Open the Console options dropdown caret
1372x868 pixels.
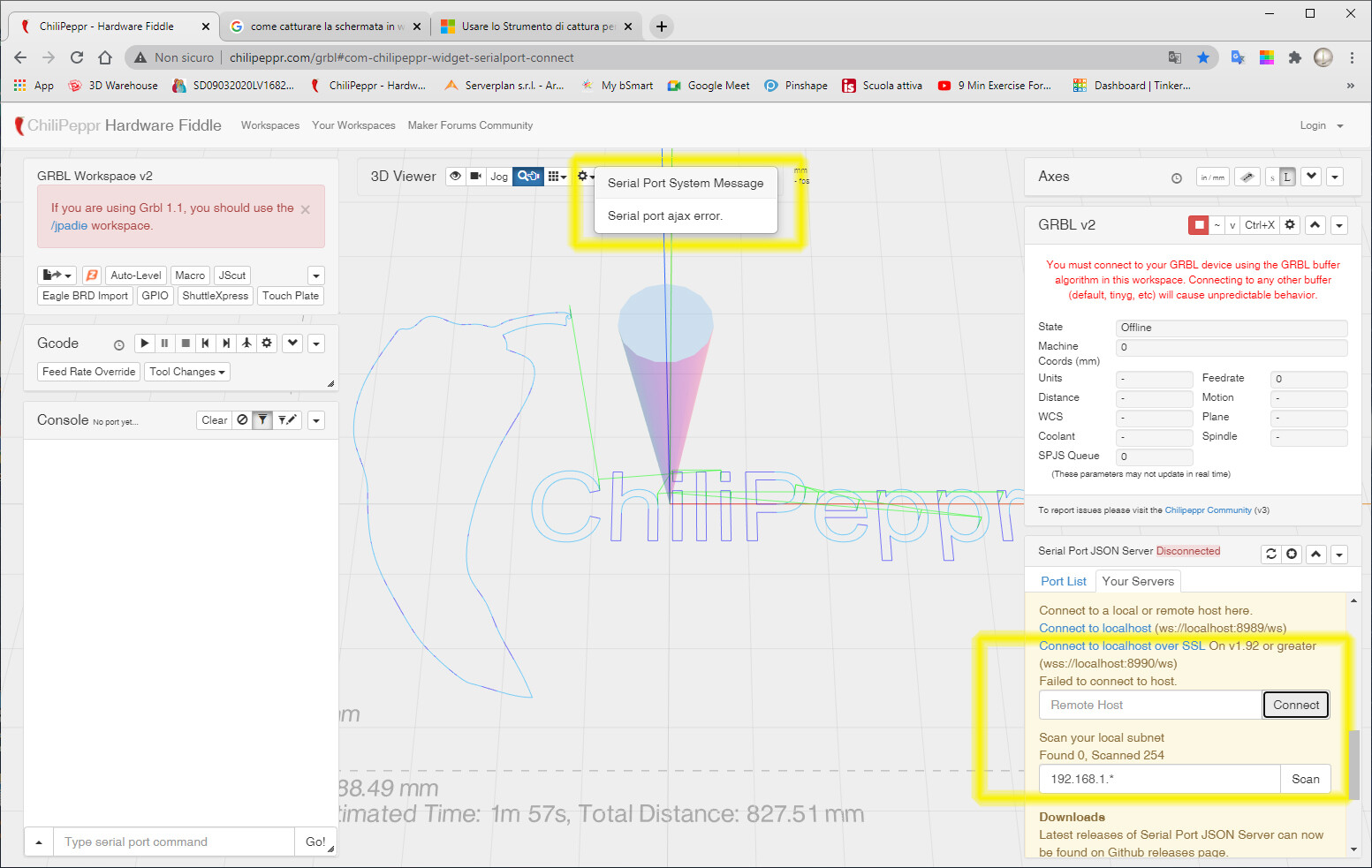pos(316,420)
